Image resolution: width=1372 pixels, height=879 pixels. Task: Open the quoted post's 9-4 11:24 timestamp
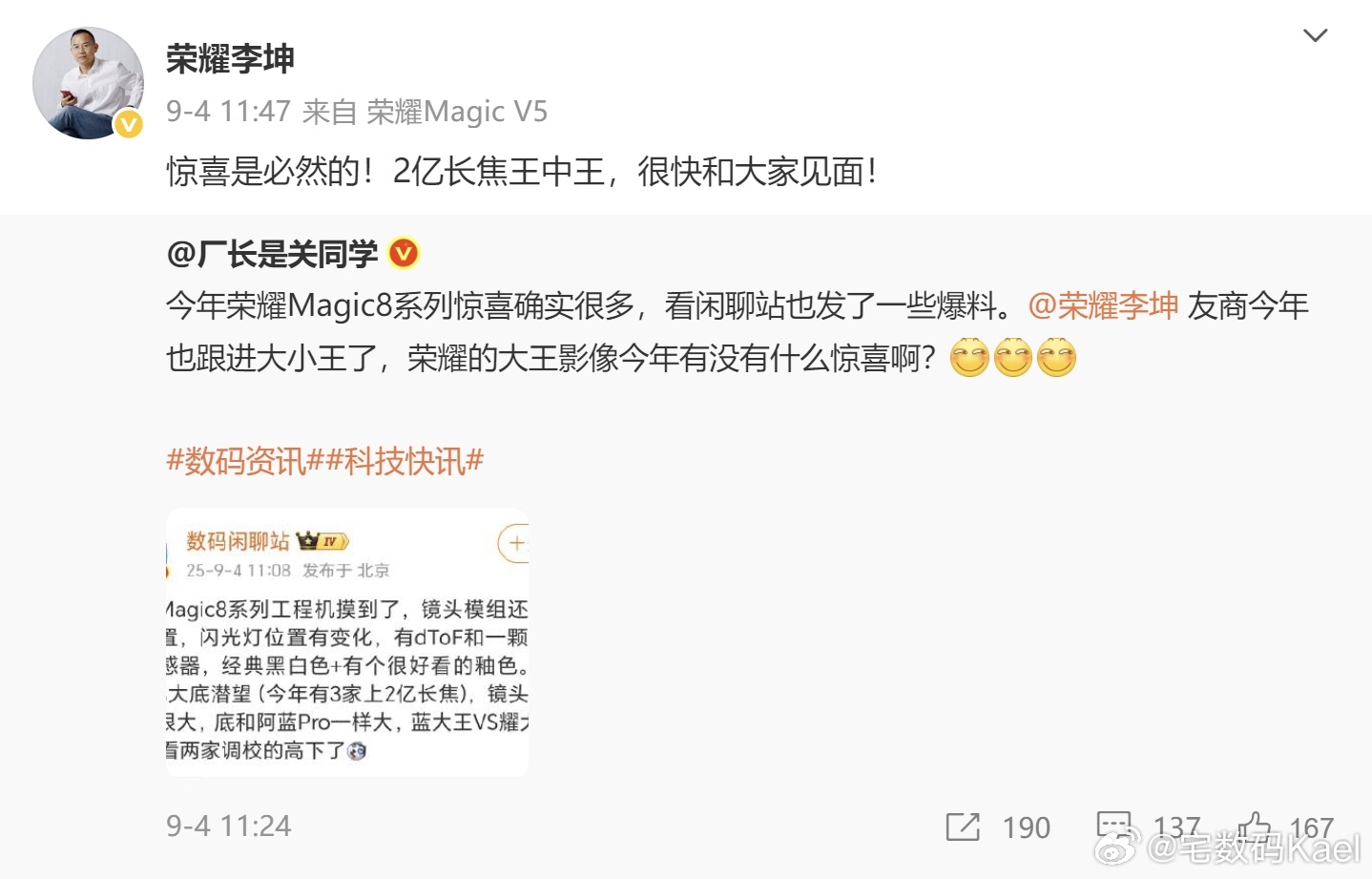click(229, 826)
